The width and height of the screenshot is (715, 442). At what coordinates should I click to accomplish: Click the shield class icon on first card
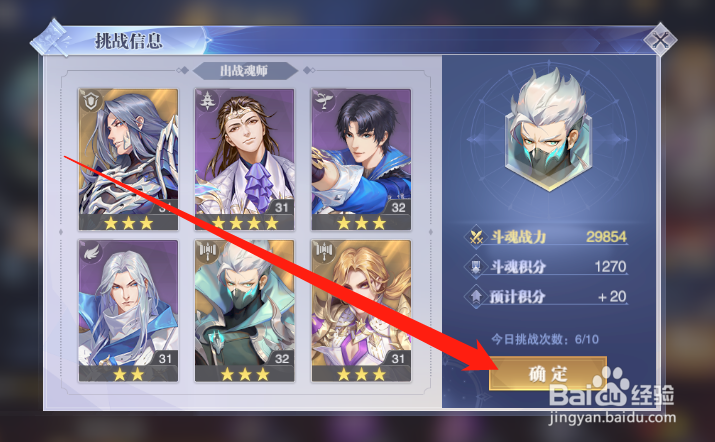coord(91,101)
